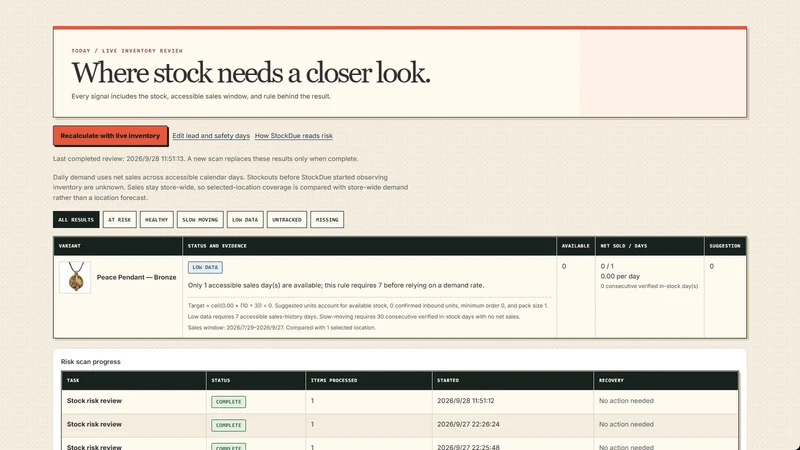Click the Peace Pendant — Bronze variant name

136,277
